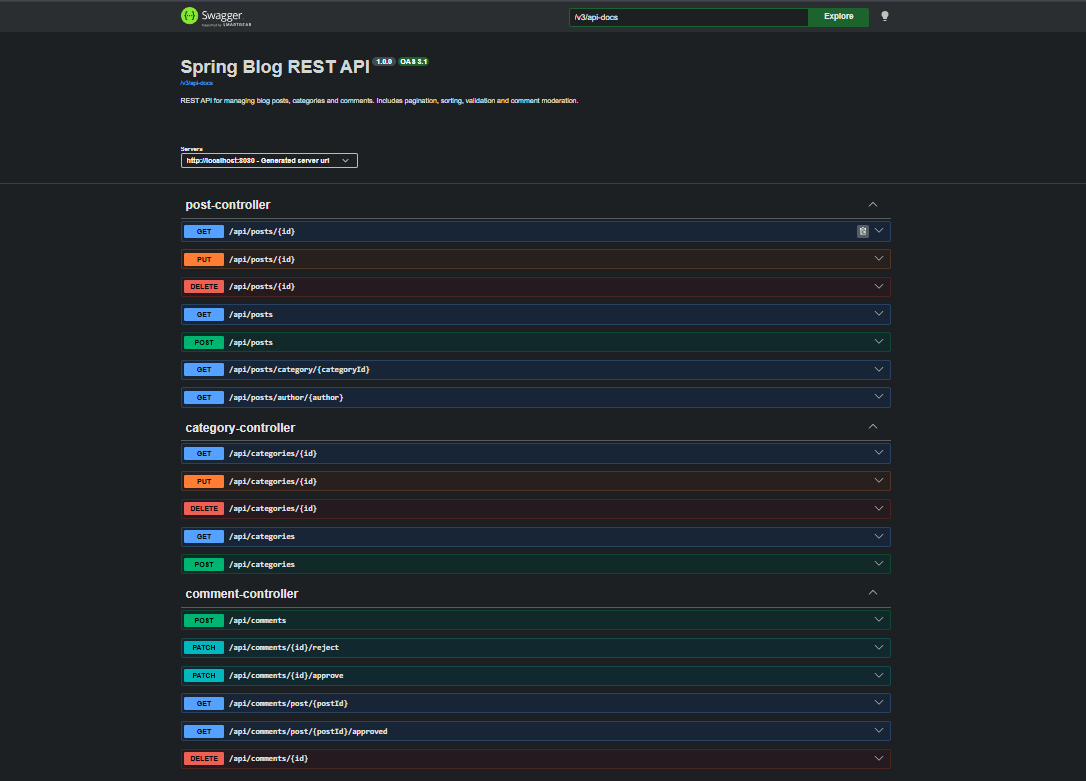Image resolution: width=1086 pixels, height=781 pixels.
Task: Expand GET /api/categories/{id} chevron
Action: (879, 453)
